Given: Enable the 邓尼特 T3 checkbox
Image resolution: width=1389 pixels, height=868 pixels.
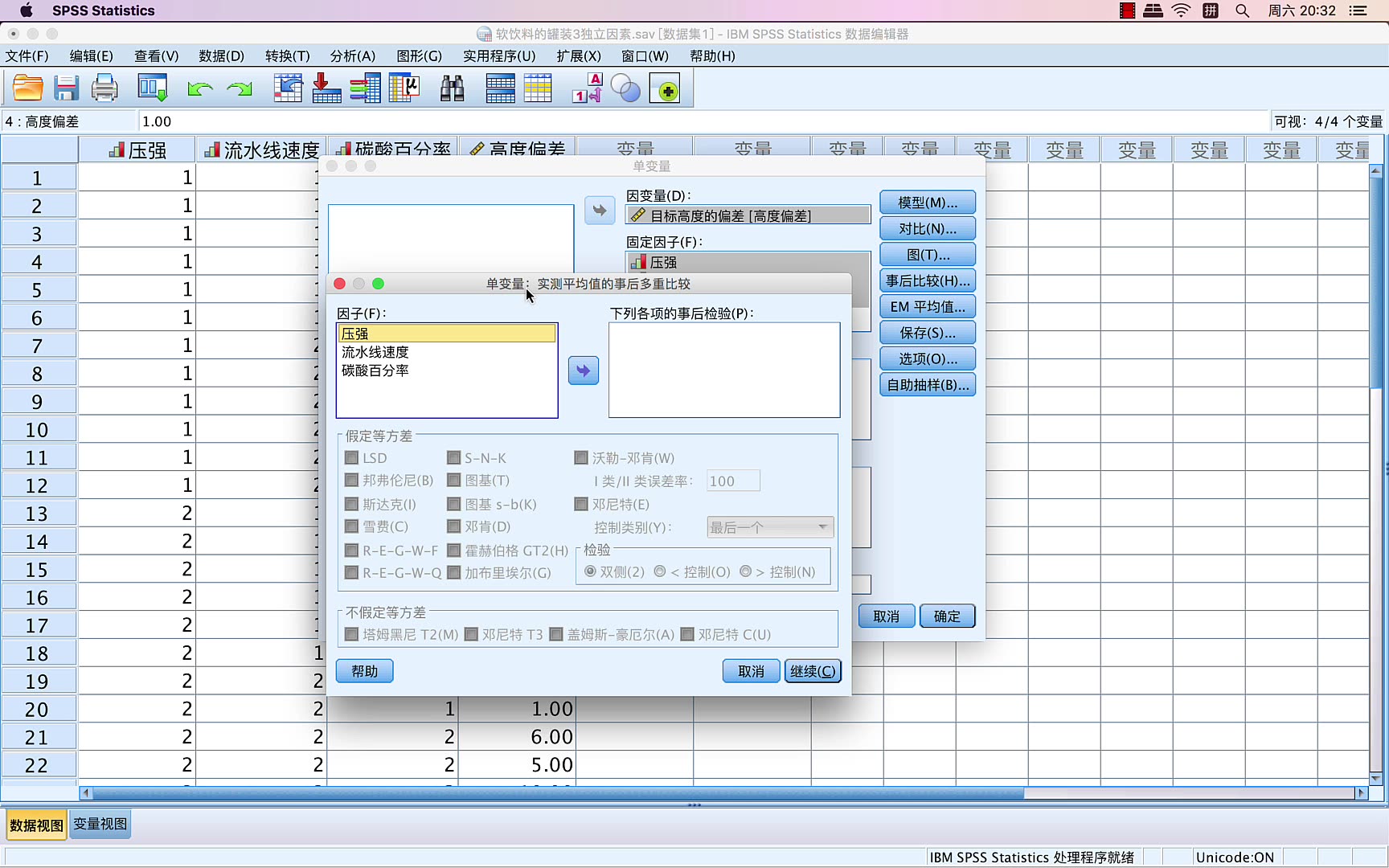Looking at the screenshot, I should click(471, 634).
